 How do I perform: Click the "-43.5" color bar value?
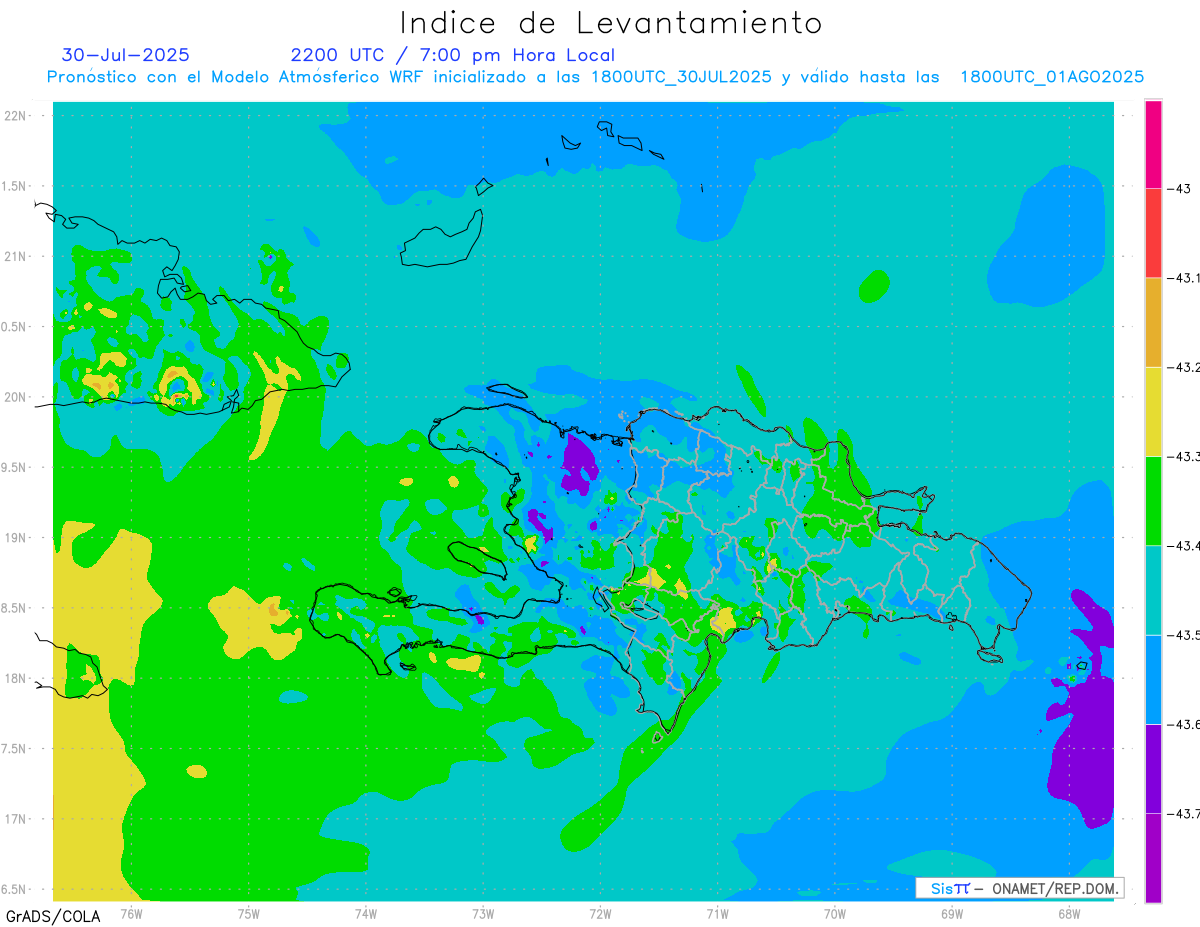(1184, 635)
